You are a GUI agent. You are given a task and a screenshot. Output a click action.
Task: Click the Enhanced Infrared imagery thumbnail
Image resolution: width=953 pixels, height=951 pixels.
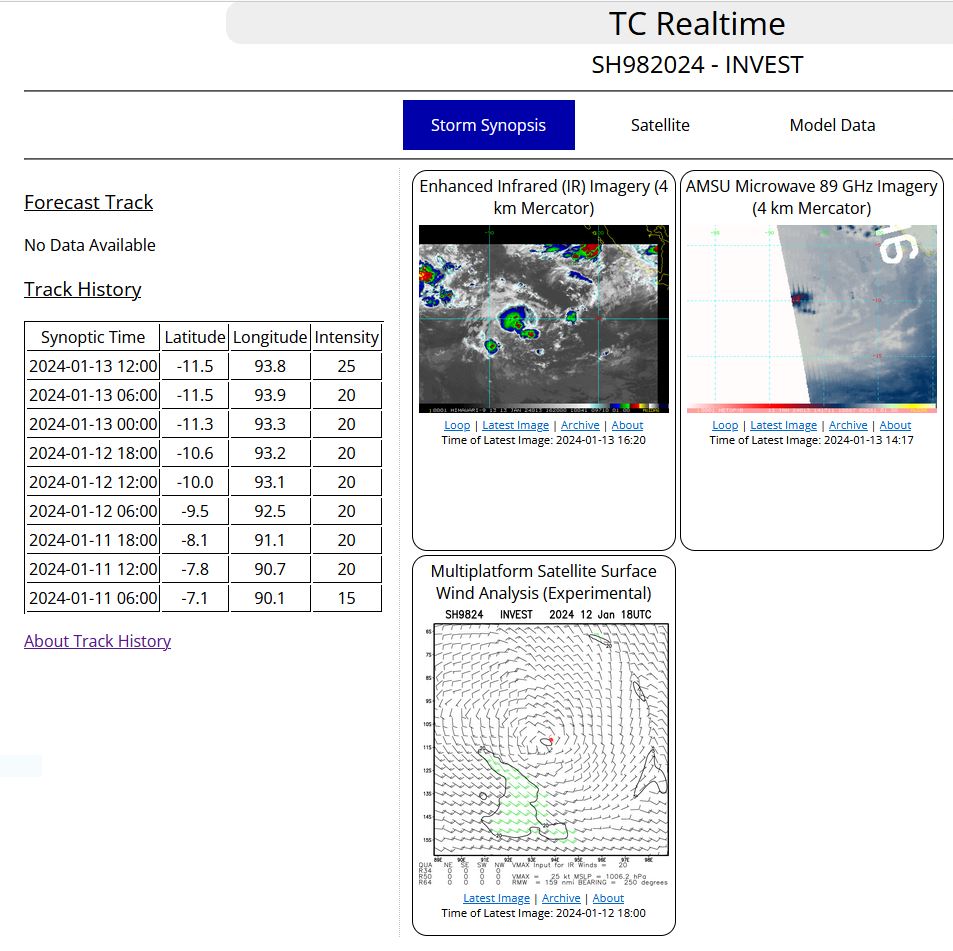544,319
